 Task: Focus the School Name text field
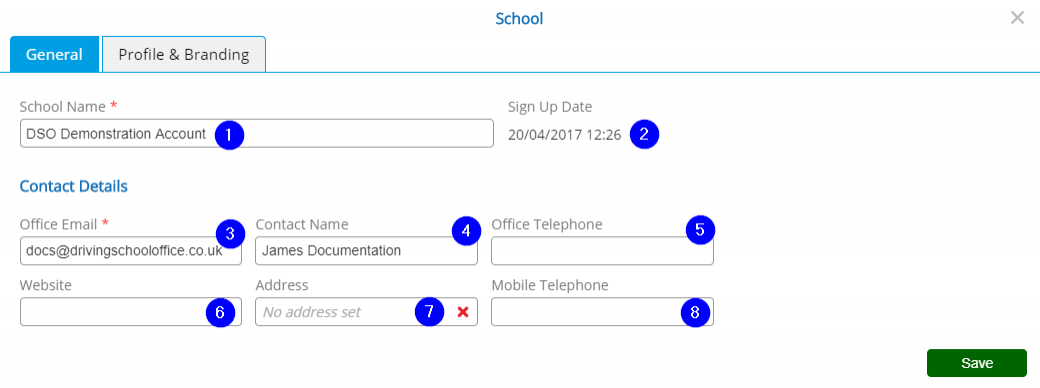point(257,133)
